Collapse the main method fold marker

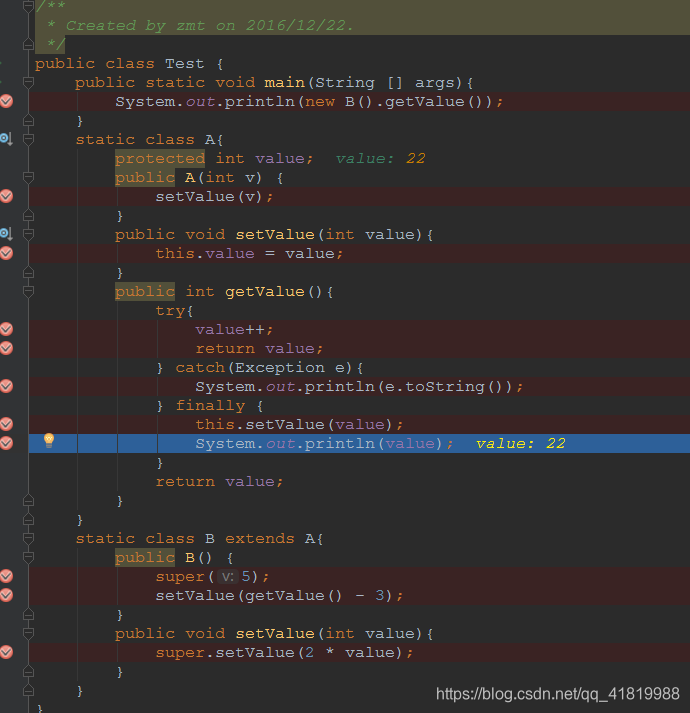pos(28,82)
